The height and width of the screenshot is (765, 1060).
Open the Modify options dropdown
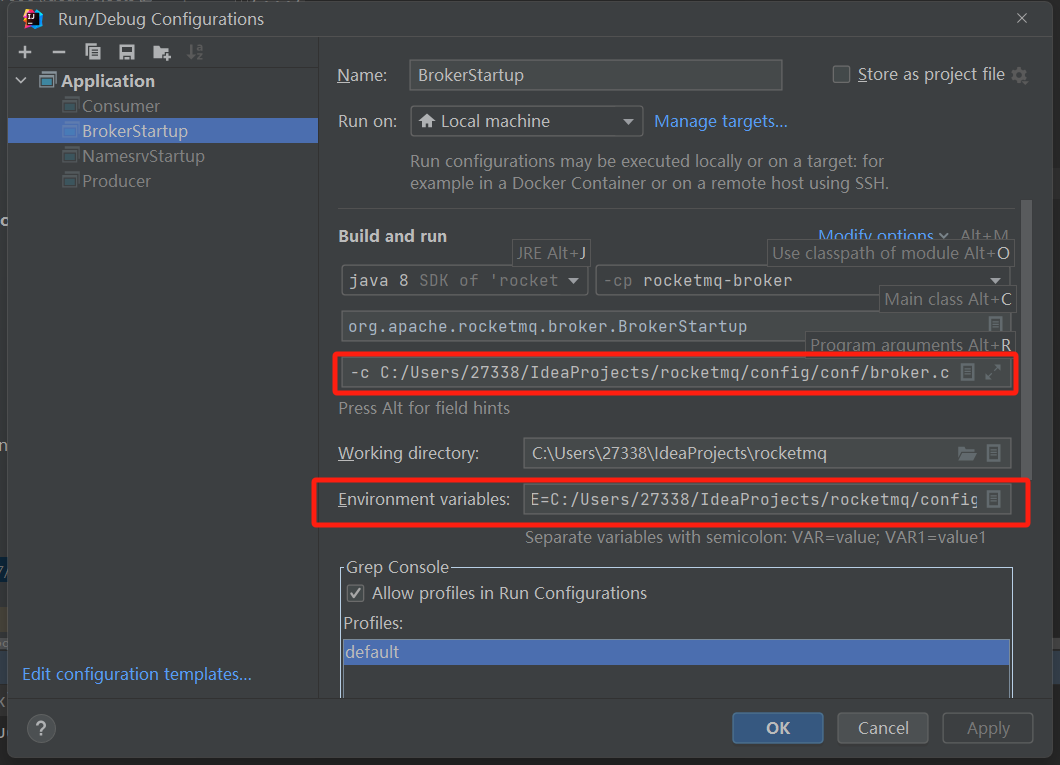tap(882, 235)
